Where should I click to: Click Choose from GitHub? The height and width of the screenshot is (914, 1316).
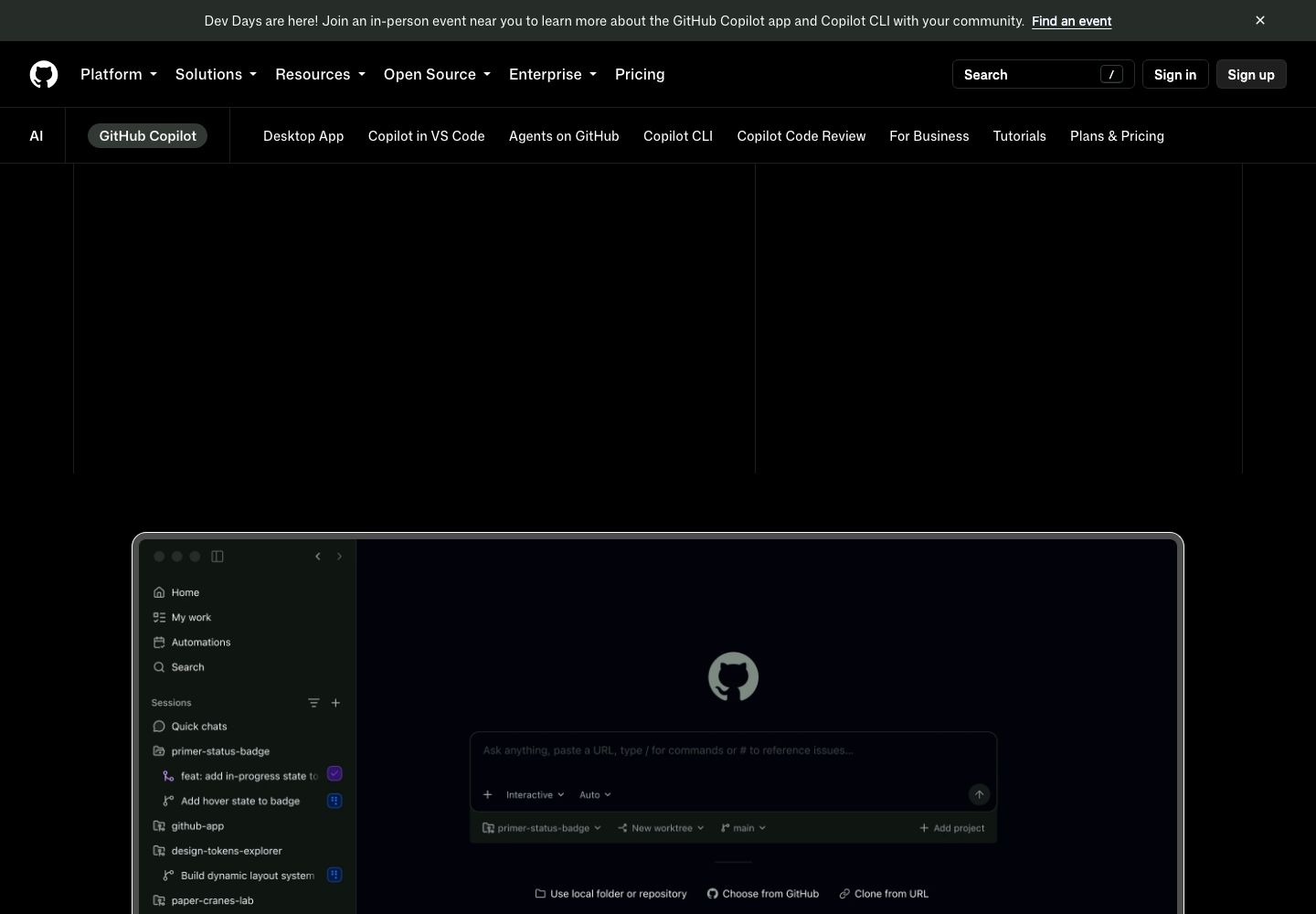point(763,894)
